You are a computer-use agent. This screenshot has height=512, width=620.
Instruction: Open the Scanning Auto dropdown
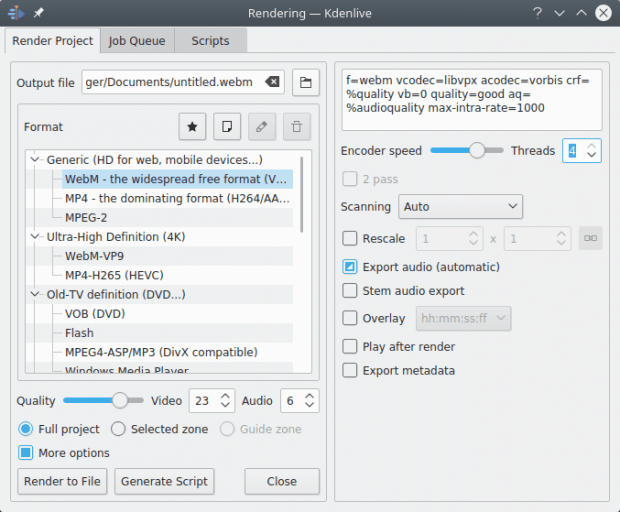(x=460, y=206)
